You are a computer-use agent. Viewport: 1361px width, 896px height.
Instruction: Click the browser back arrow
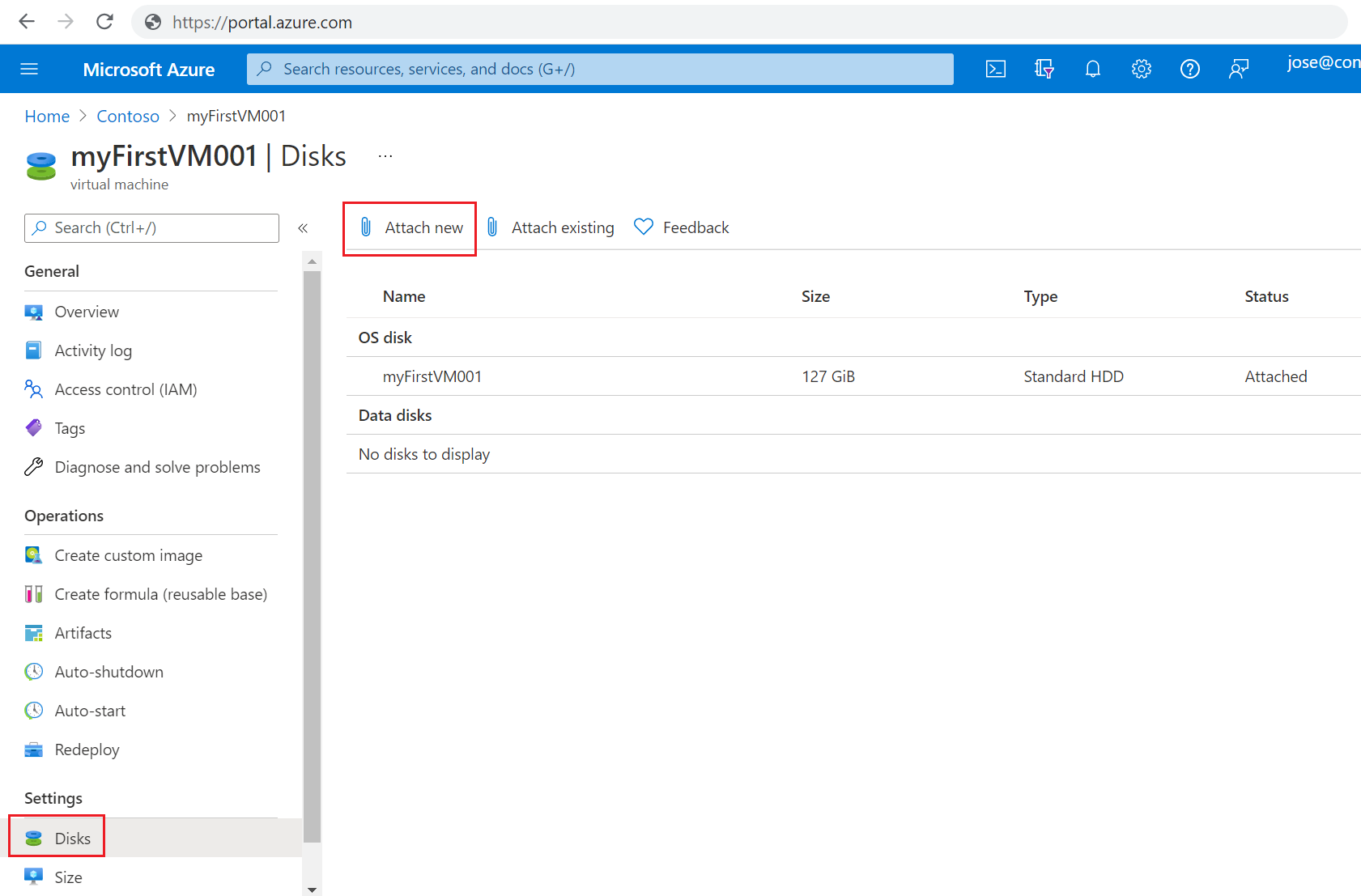coord(27,22)
